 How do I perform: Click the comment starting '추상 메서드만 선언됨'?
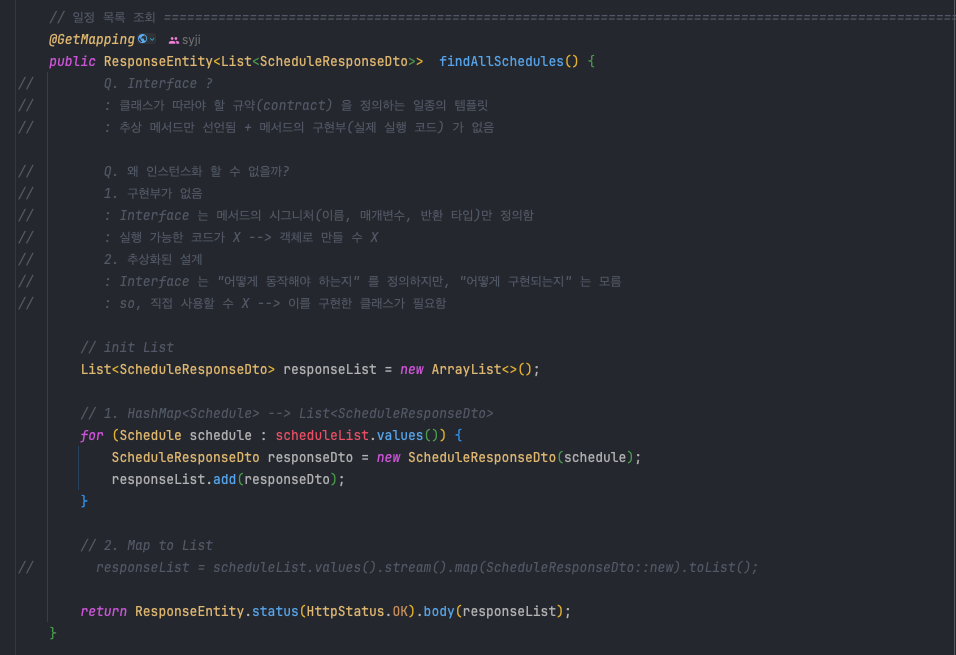point(299,127)
